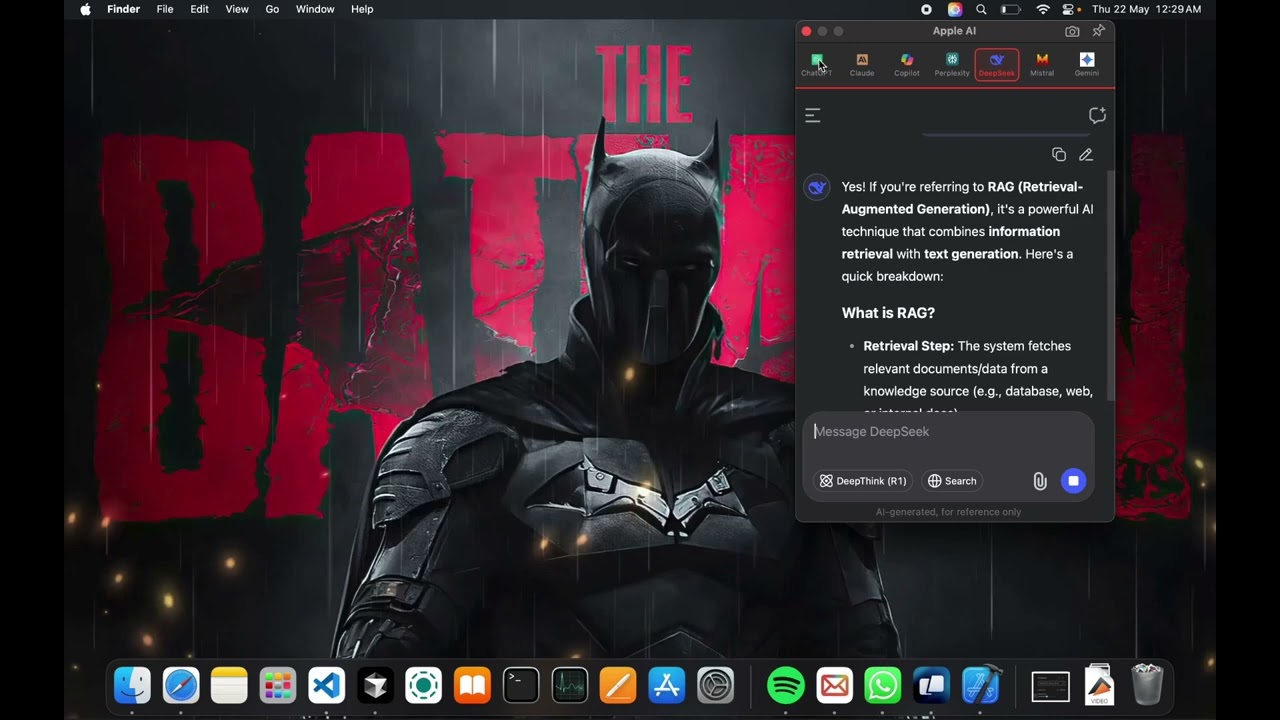The width and height of the screenshot is (1280, 720).
Task: Open Books from the Dock
Action: click(x=472, y=685)
